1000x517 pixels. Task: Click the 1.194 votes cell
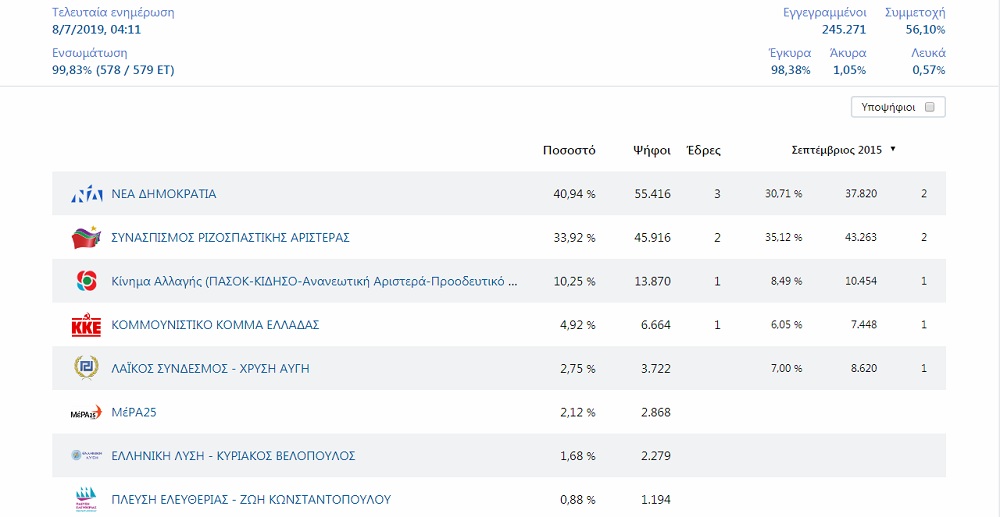click(x=656, y=500)
